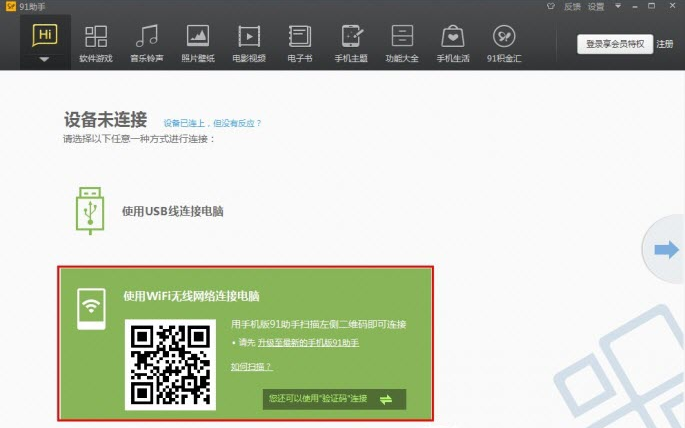Click the Hi home speech-bubble icon

click(x=44, y=35)
